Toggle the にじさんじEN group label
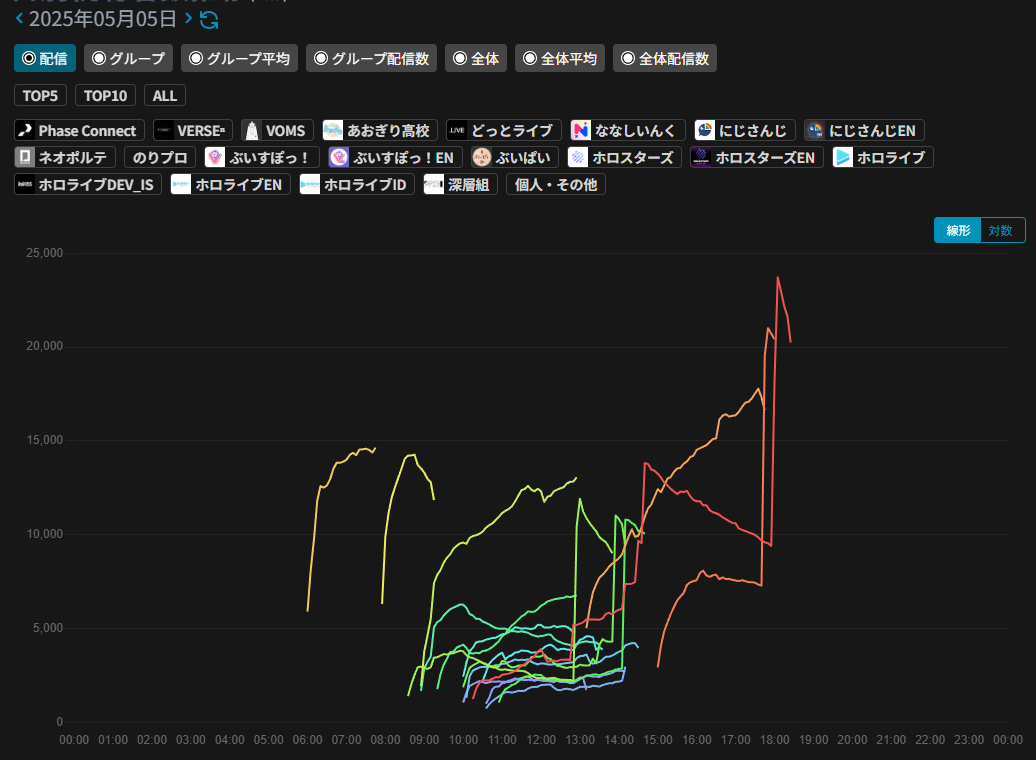Image resolution: width=1036 pixels, height=760 pixels. click(x=872, y=130)
